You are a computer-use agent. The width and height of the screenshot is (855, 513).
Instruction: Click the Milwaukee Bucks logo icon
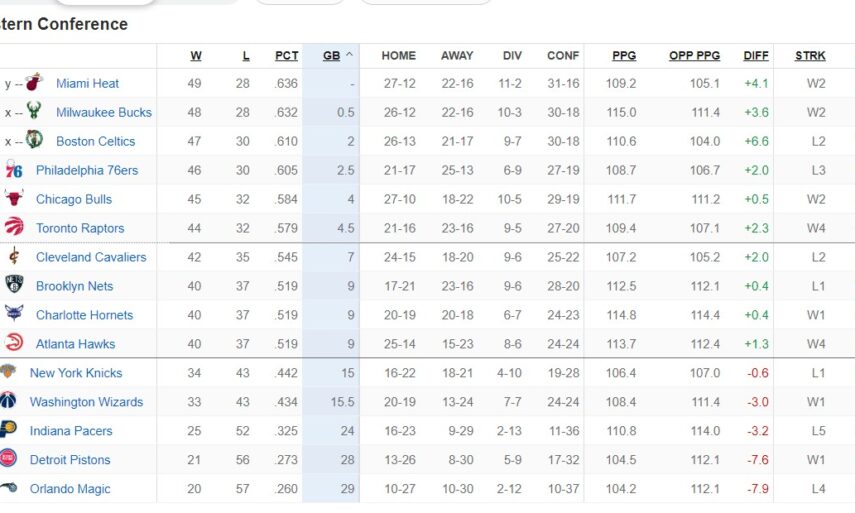34,112
